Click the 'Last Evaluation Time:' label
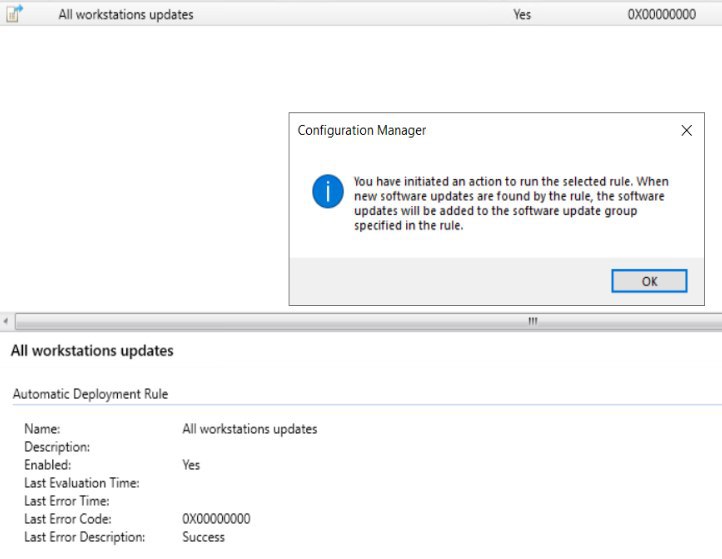 tap(82, 483)
